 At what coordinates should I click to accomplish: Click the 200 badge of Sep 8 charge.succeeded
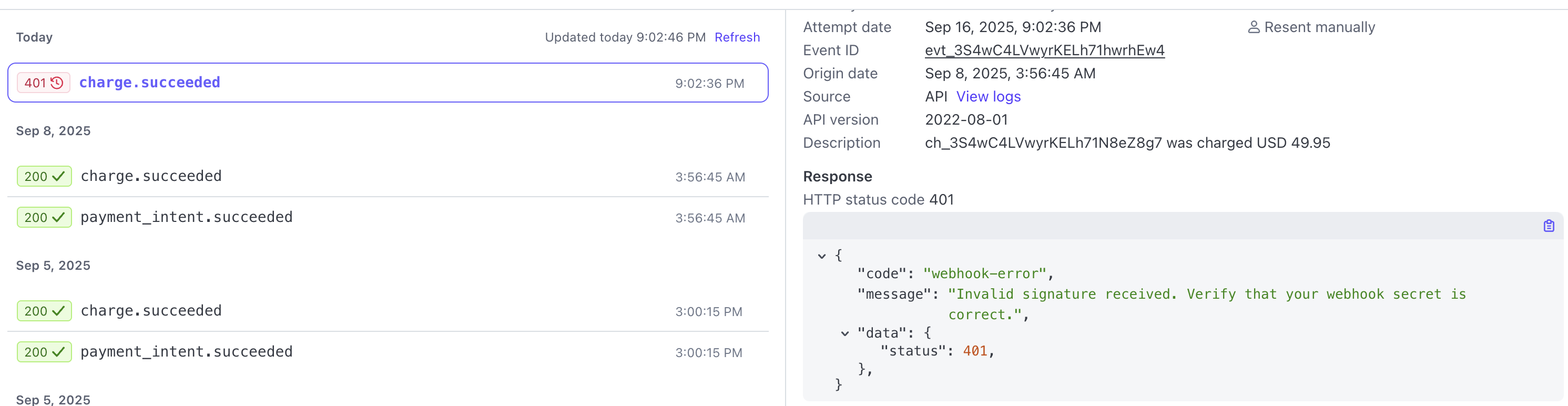[x=44, y=177]
